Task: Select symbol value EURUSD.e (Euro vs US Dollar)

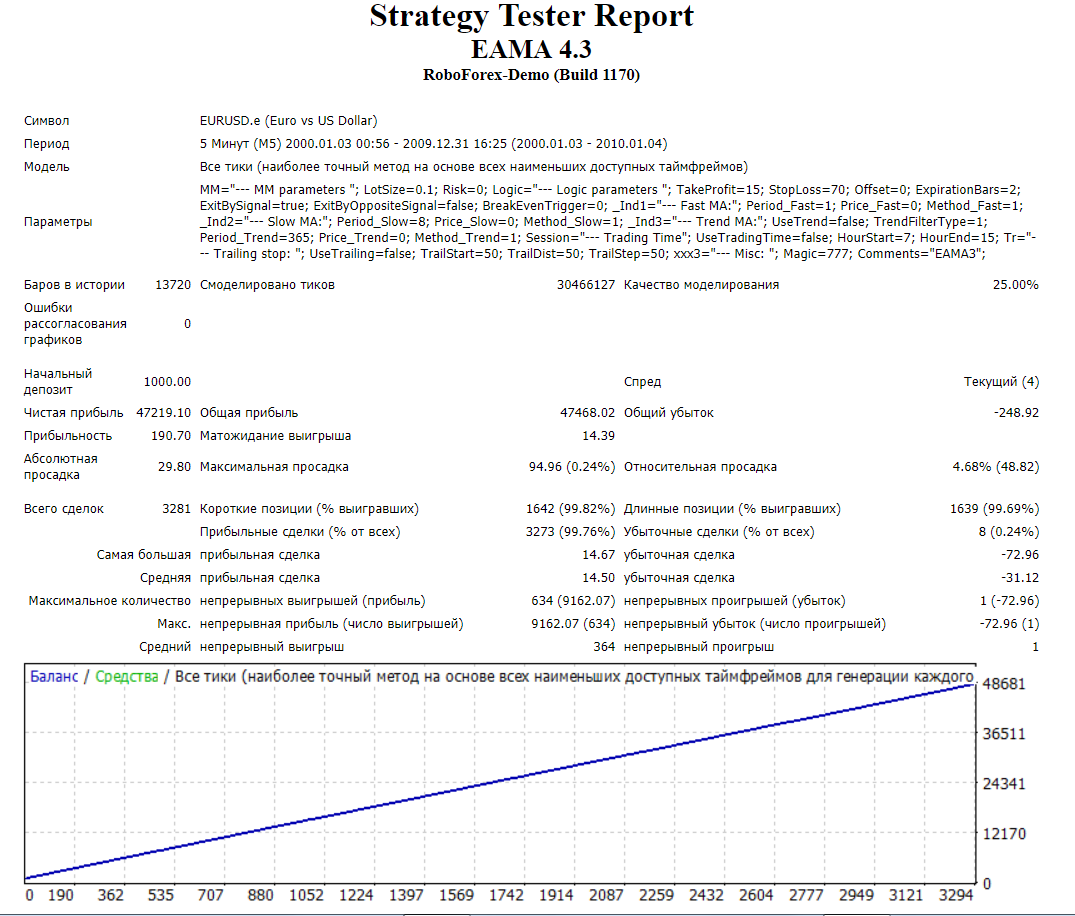Action: [x=289, y=121]
